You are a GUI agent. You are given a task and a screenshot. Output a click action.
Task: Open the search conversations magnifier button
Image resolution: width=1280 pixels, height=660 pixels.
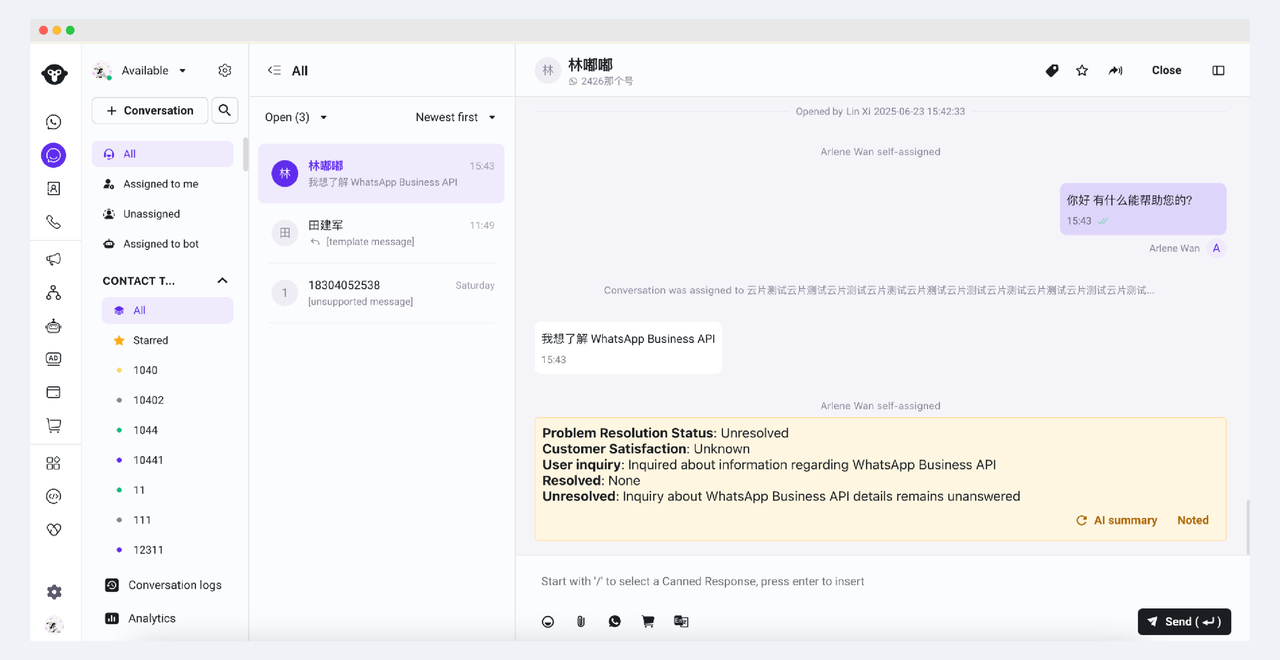pyautogui.click(x=225, y=111)
